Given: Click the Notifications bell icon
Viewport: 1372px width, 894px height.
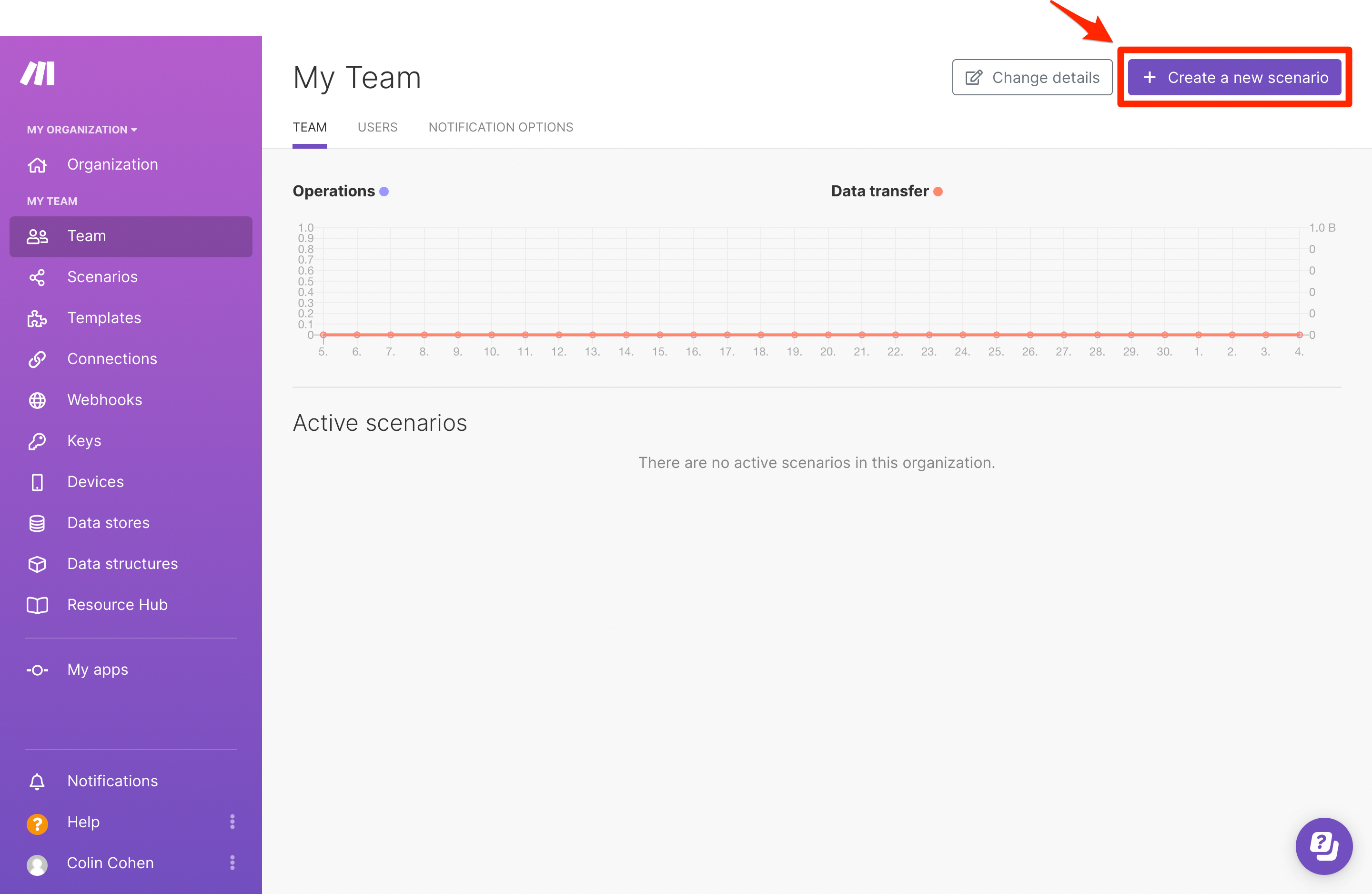Looking at the screenshot, I should pyautogui.click(x=38, y=782).
